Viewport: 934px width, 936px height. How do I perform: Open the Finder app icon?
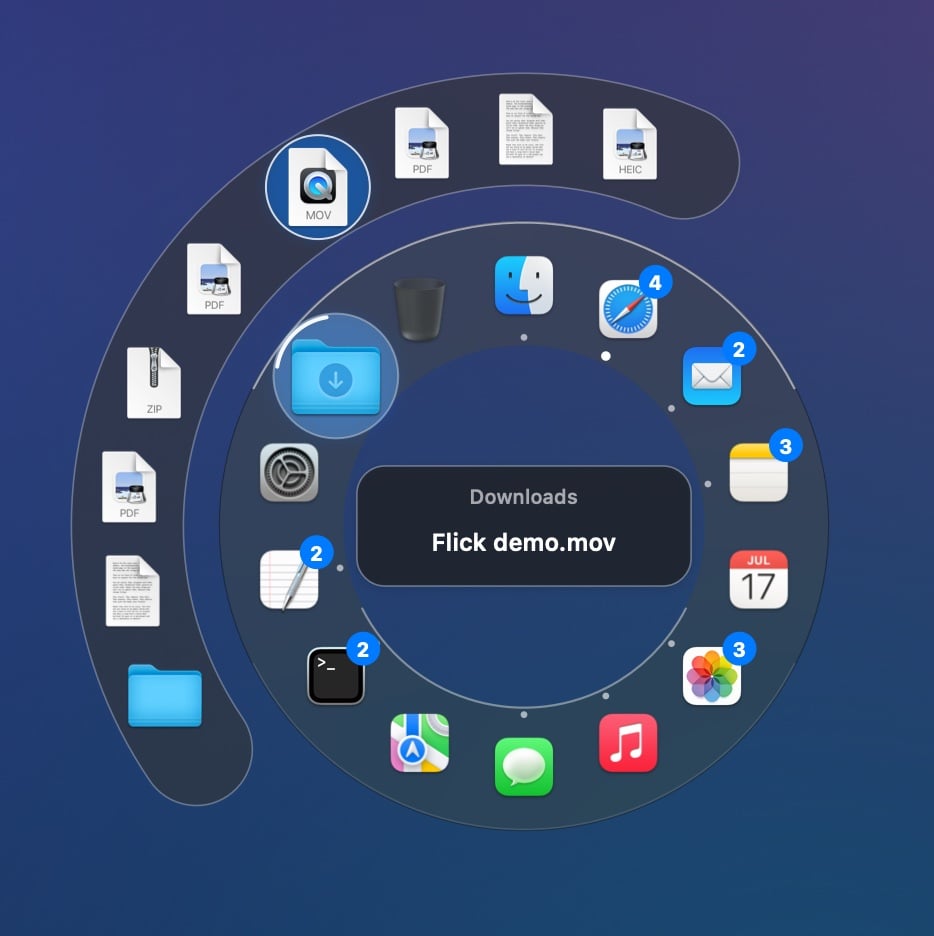pyautogui.click(x=523, y=285)
